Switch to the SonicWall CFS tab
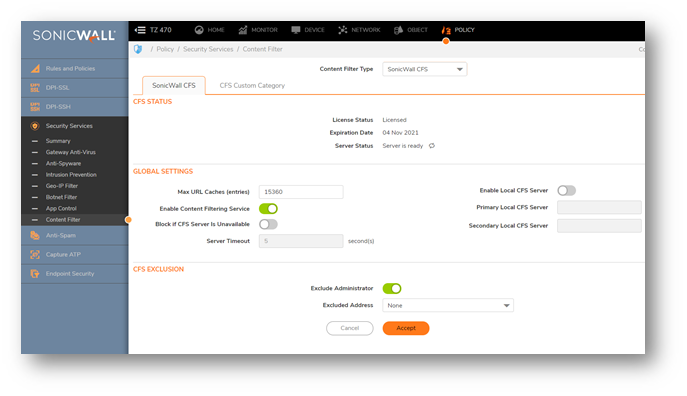The image size is (687, 396). click(x=174, y=85)
